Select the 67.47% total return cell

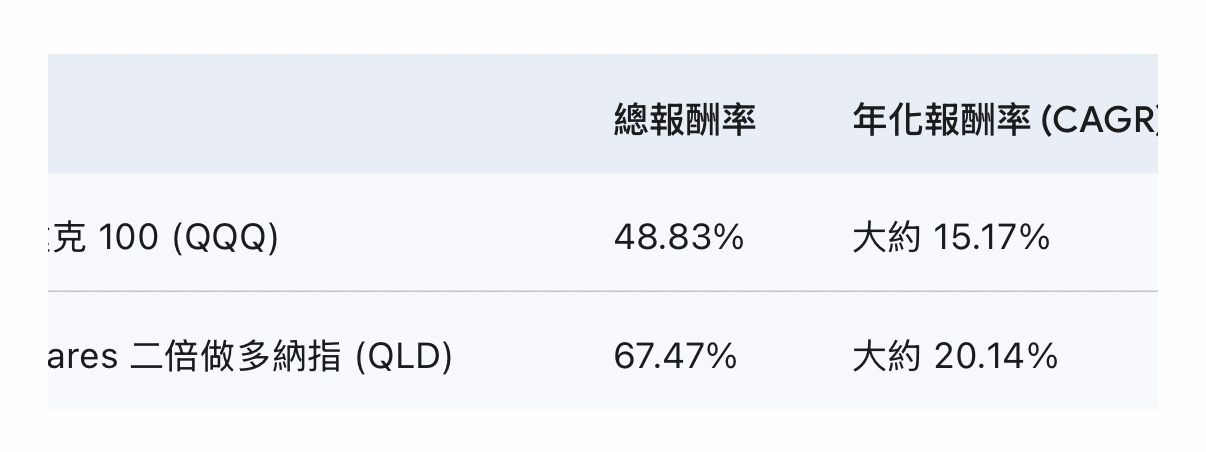coord(675,356)
